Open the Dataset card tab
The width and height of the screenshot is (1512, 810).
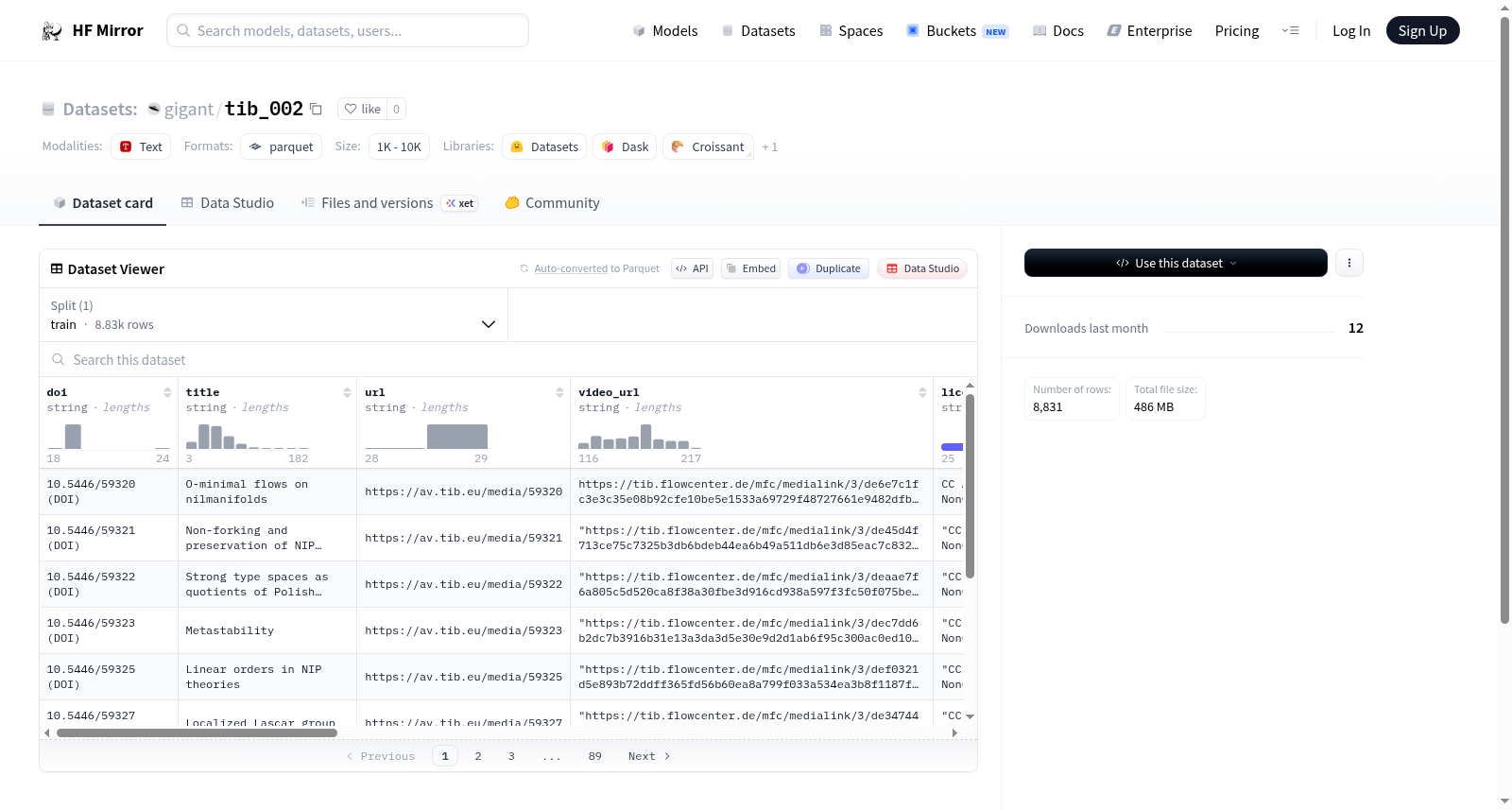point(102,203)
